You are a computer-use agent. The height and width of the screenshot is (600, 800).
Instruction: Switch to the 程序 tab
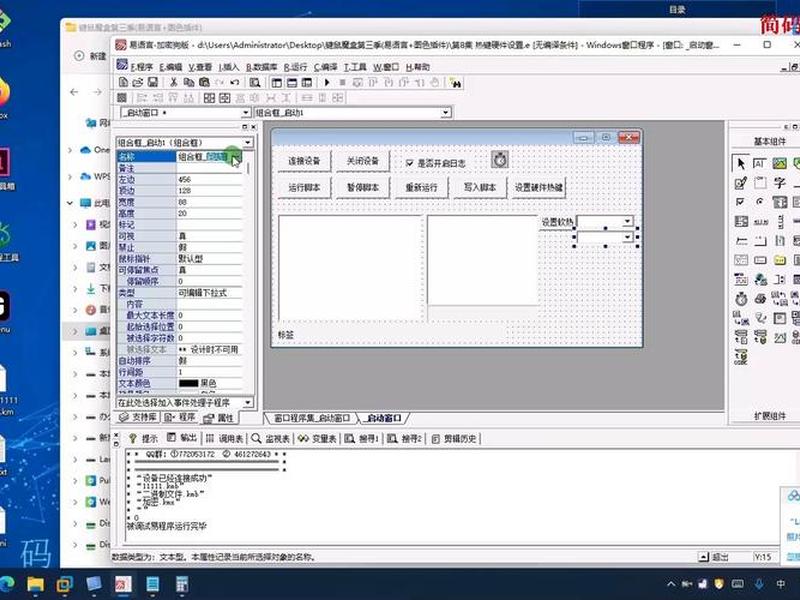(x=180, y=417)
